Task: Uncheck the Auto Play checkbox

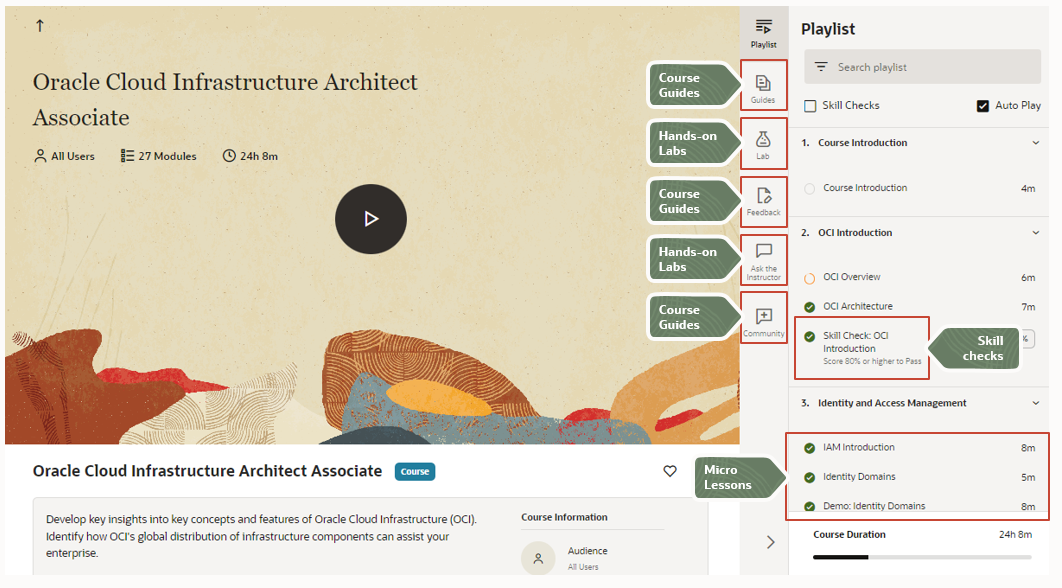Action: (983, 106)
